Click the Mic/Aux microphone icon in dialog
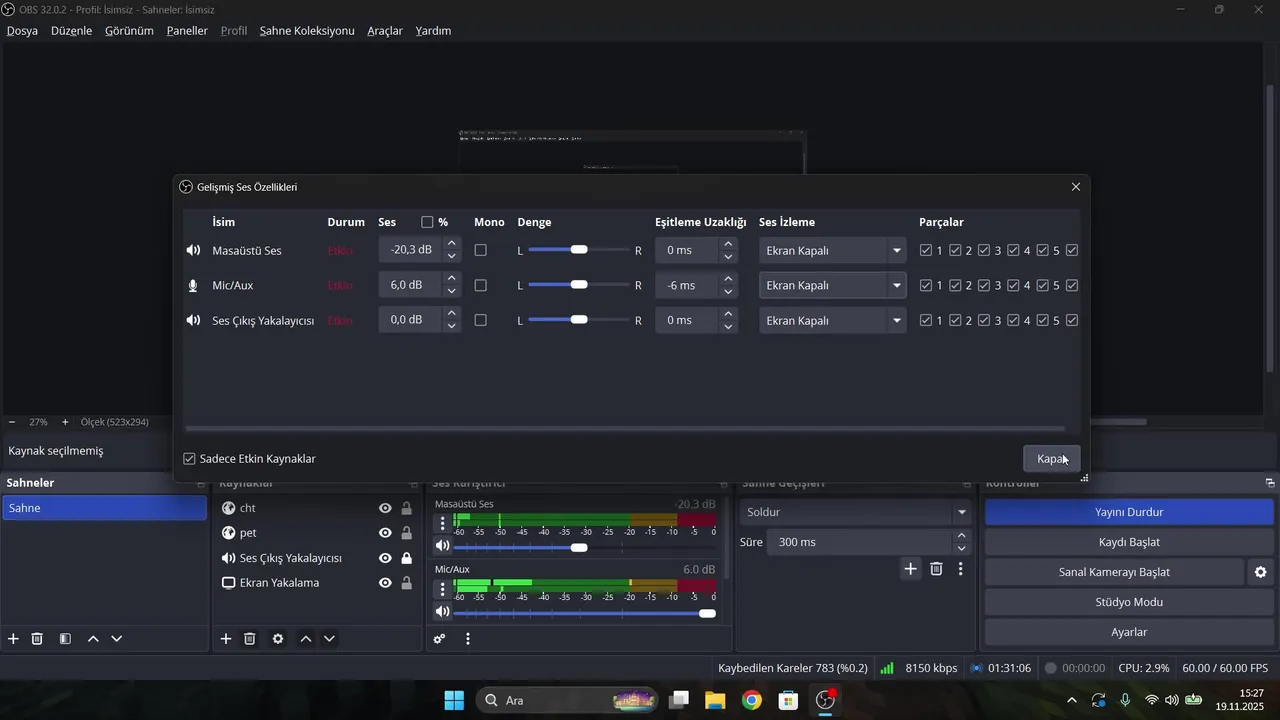This screenshot has height=720, width=1280. pos(193,285)
